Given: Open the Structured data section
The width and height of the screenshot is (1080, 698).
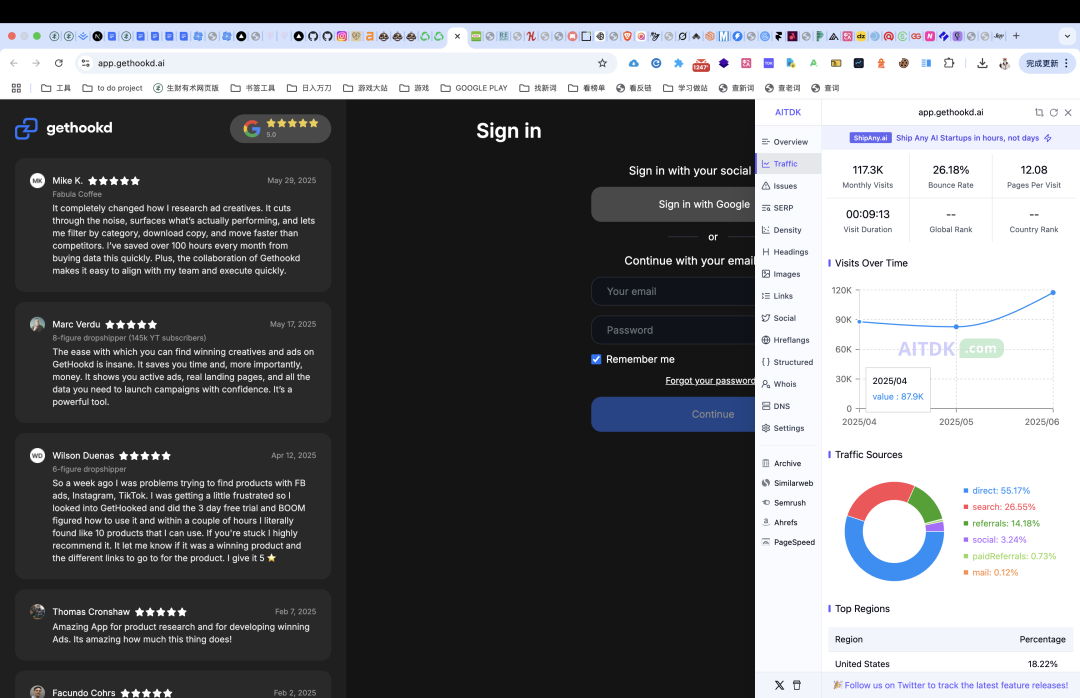Looking at the screenshot, I should click(787, 362).
